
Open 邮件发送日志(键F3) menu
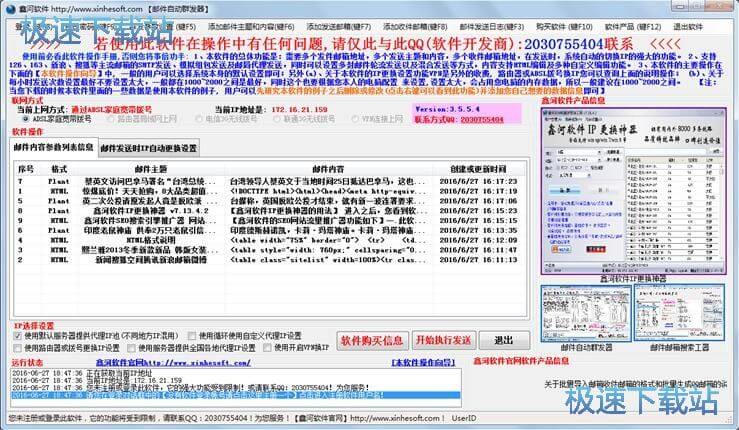pyautogui.click(x=492, y=27)
